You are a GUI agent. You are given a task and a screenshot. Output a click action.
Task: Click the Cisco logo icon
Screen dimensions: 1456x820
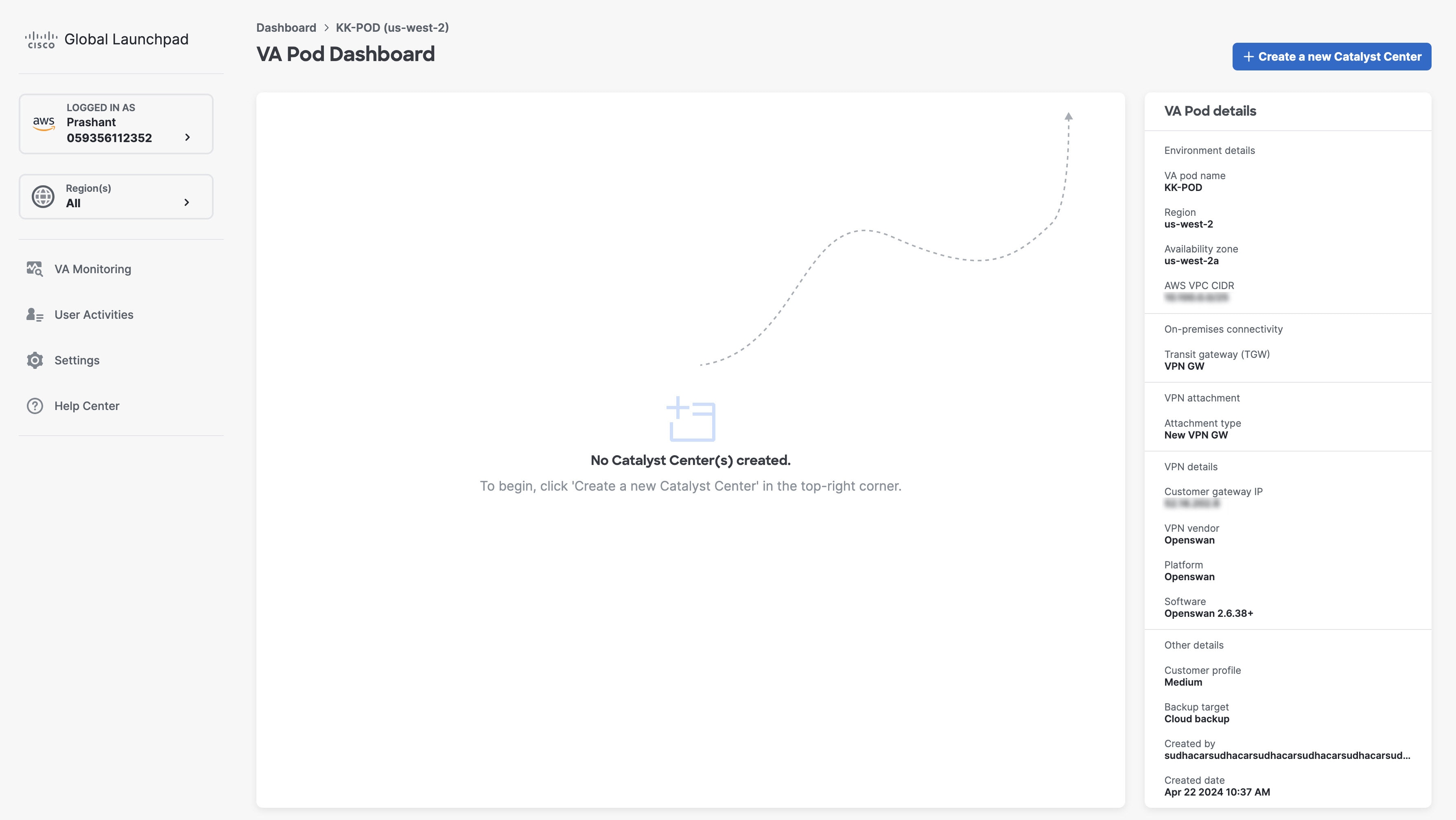(41, 39)
